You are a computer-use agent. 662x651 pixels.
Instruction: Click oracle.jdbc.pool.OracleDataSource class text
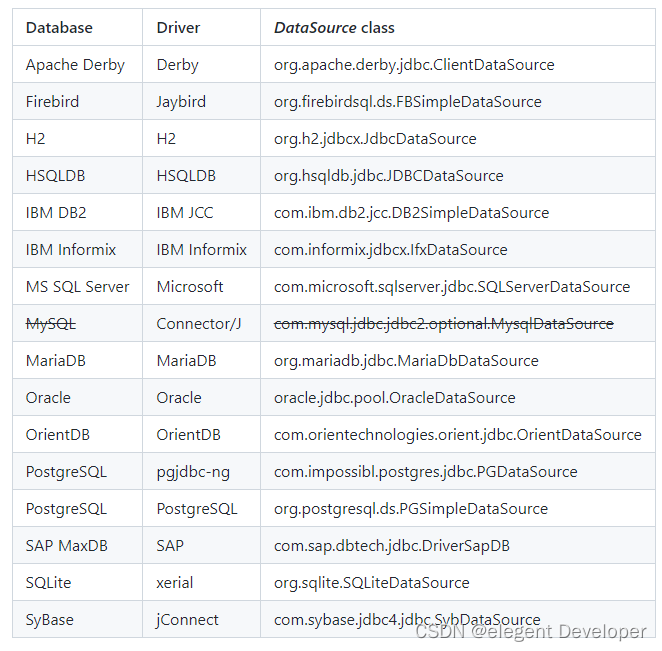pos(394,398)
